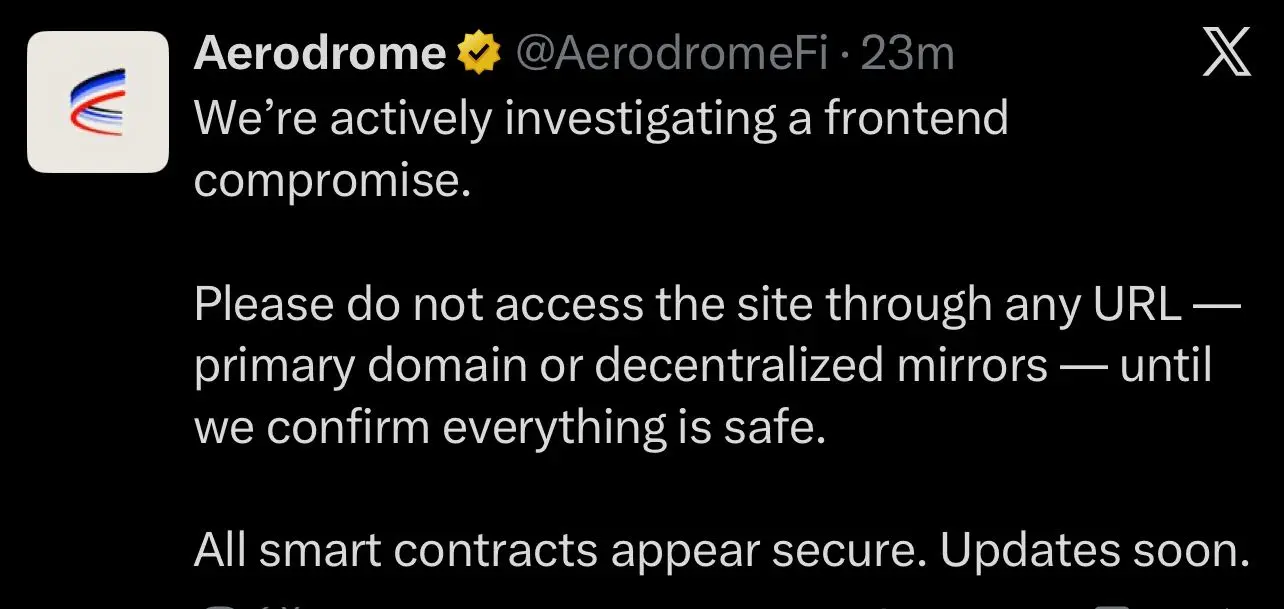Click the phrase "decentralized mirrors"
The height and width of the screenshot is (609, 1284).
point(821,366)
